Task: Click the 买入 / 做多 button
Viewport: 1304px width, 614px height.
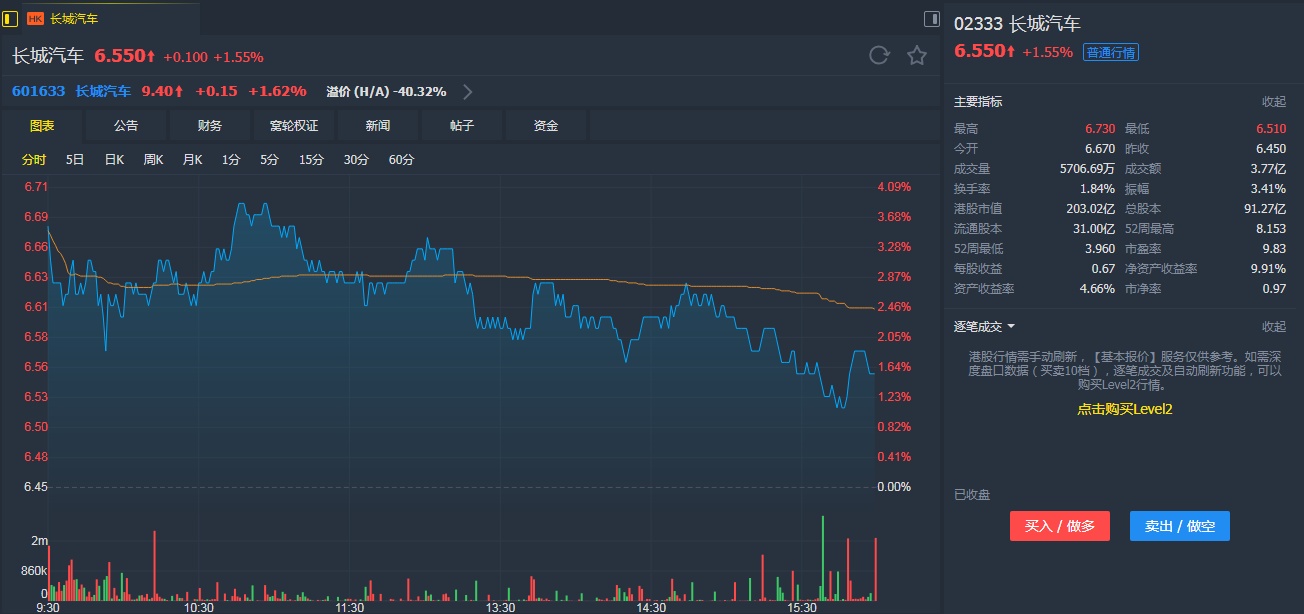Action: (x=1059, y=526)
